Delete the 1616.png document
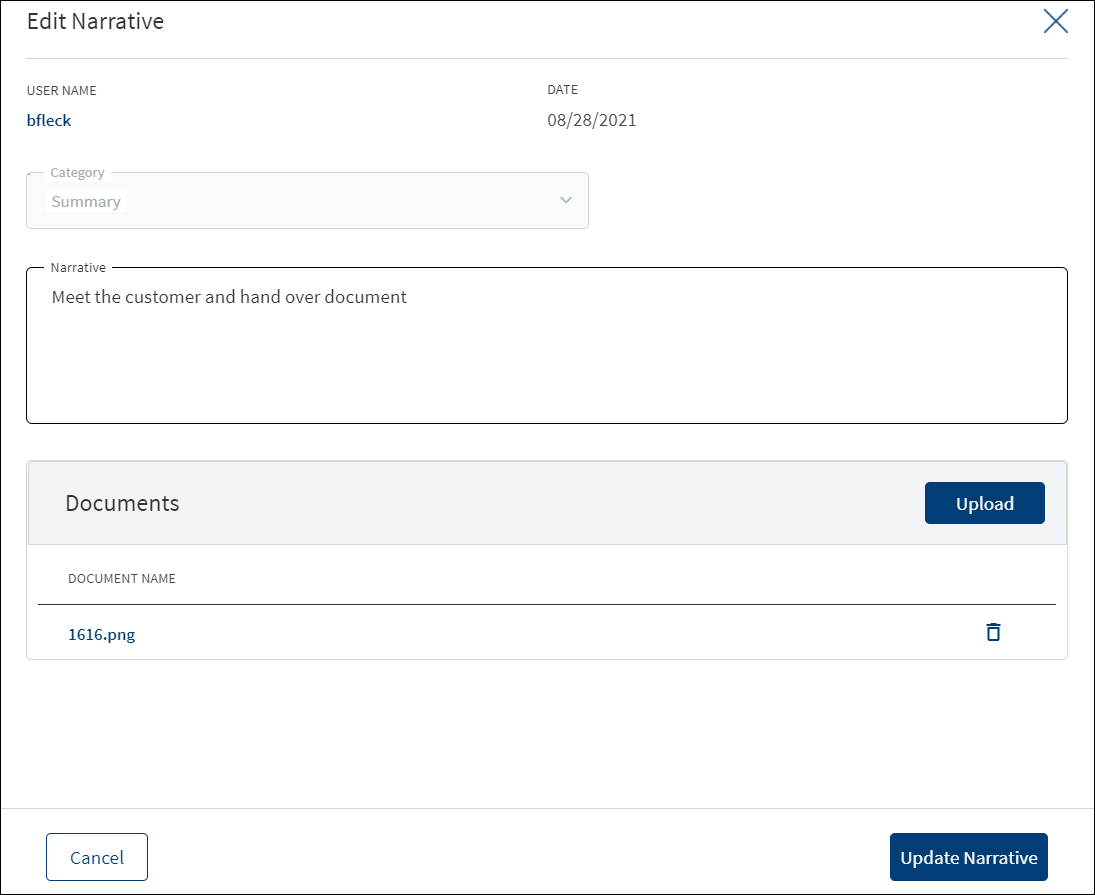 point(993,632)
